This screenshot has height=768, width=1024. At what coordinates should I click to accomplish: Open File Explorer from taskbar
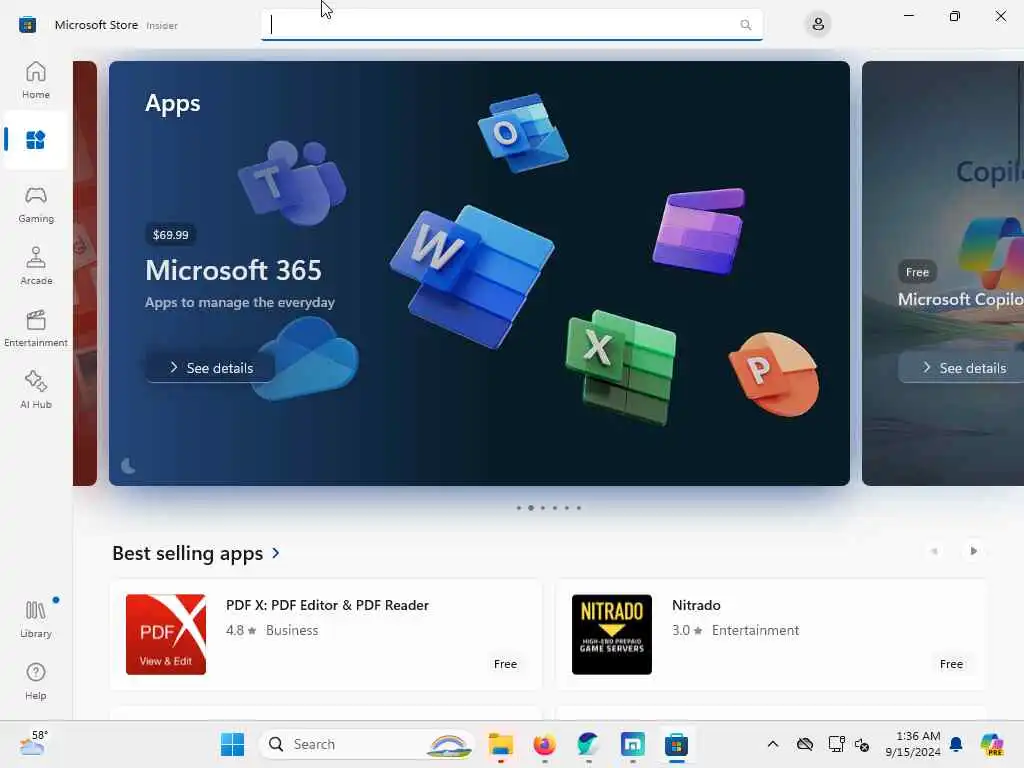point(501,744)
